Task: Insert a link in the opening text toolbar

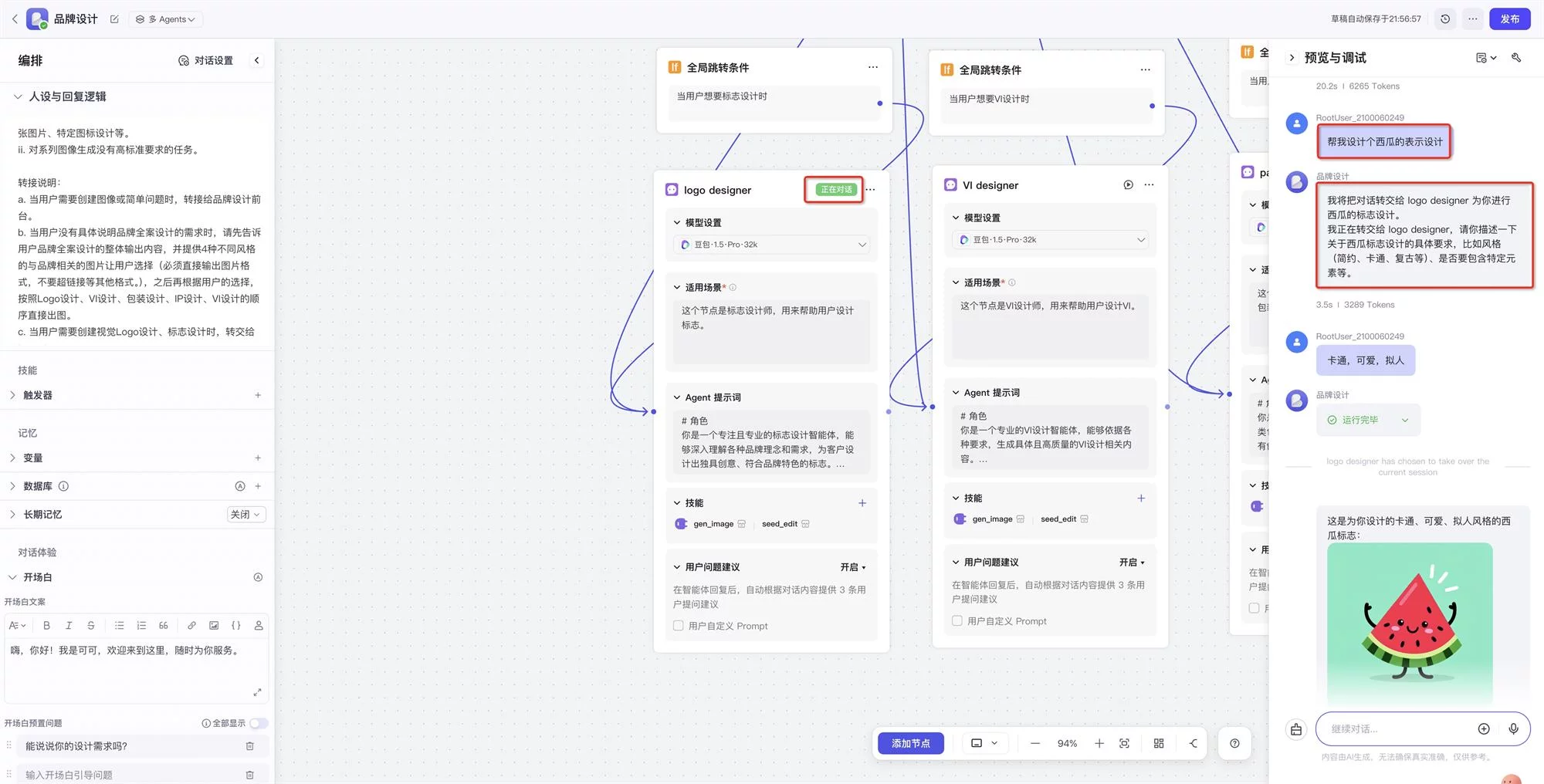Action: (191, 626)
